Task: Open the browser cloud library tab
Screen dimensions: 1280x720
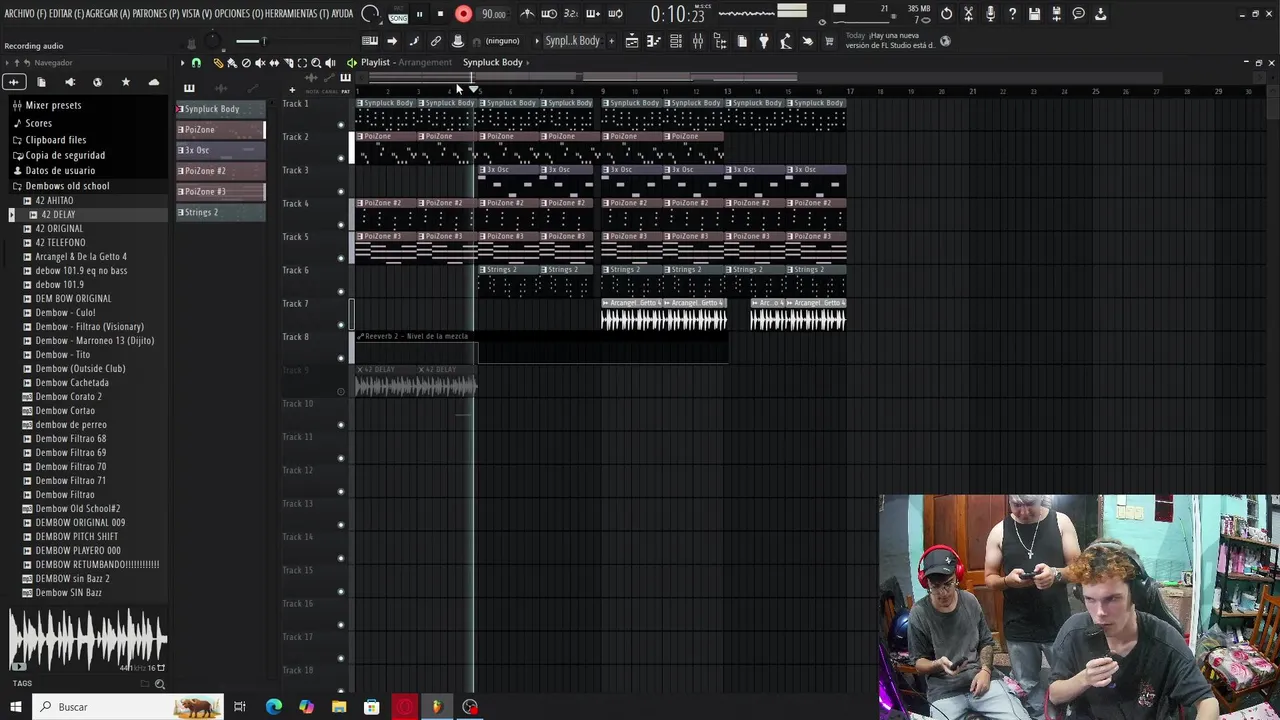Action: pyautogui.click(x=153, y=82)
